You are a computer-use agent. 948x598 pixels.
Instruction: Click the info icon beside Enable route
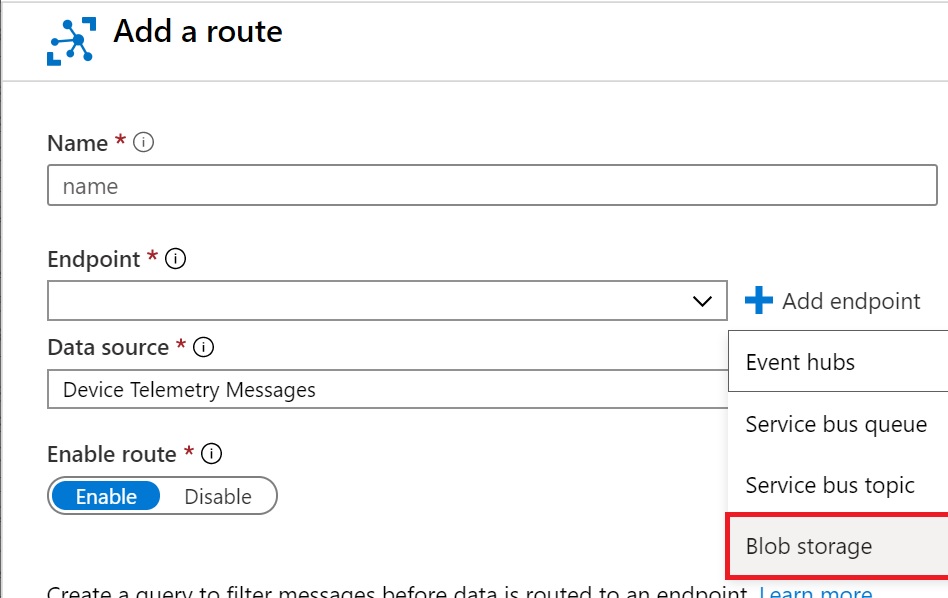pyautogui.click(x=211, y=453)
